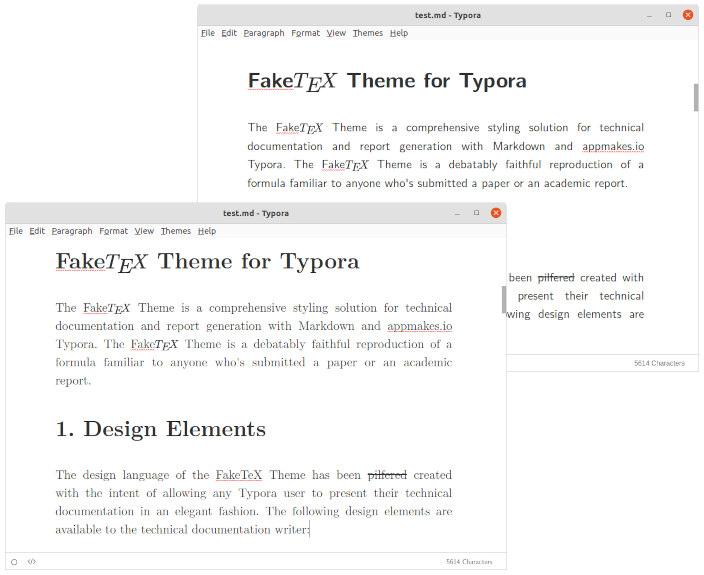Image resolution: width=704 pixels, height=575 pixels.
Task: Click appmakes.io link in front window
Action: pyautogui.click(x=419, y=326)
